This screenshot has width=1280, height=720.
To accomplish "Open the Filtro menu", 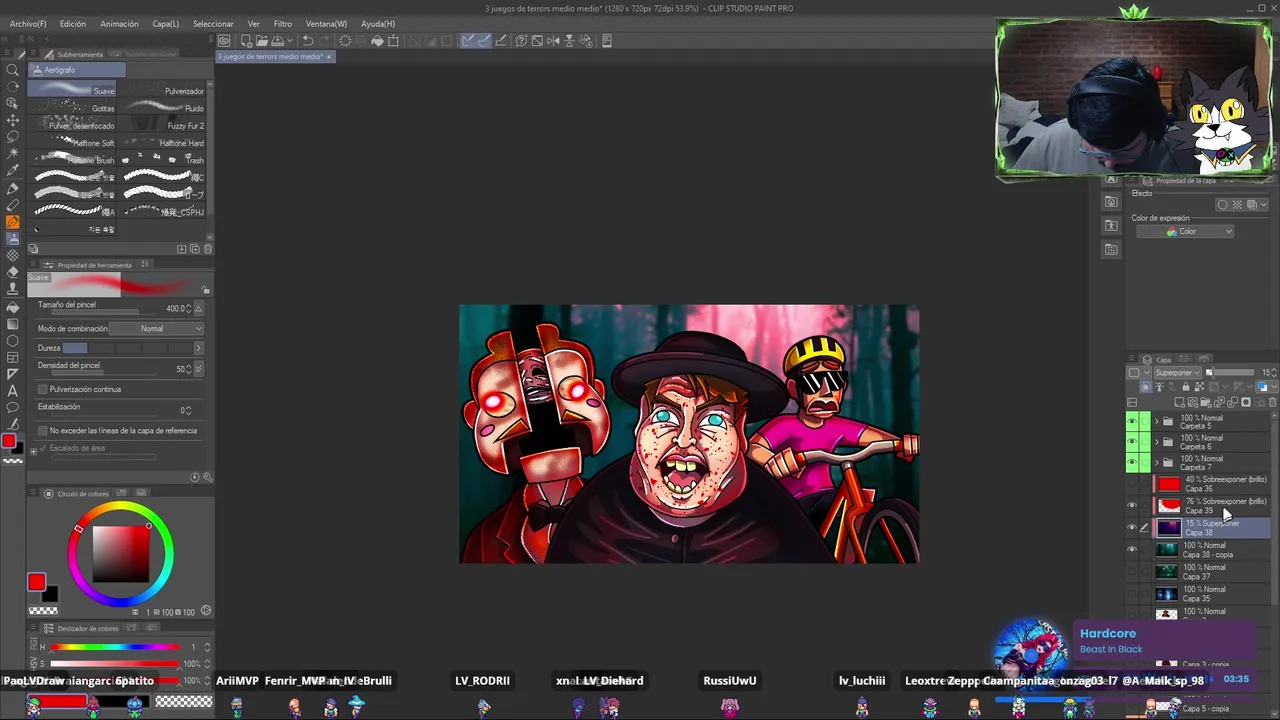I will [283, 23].
